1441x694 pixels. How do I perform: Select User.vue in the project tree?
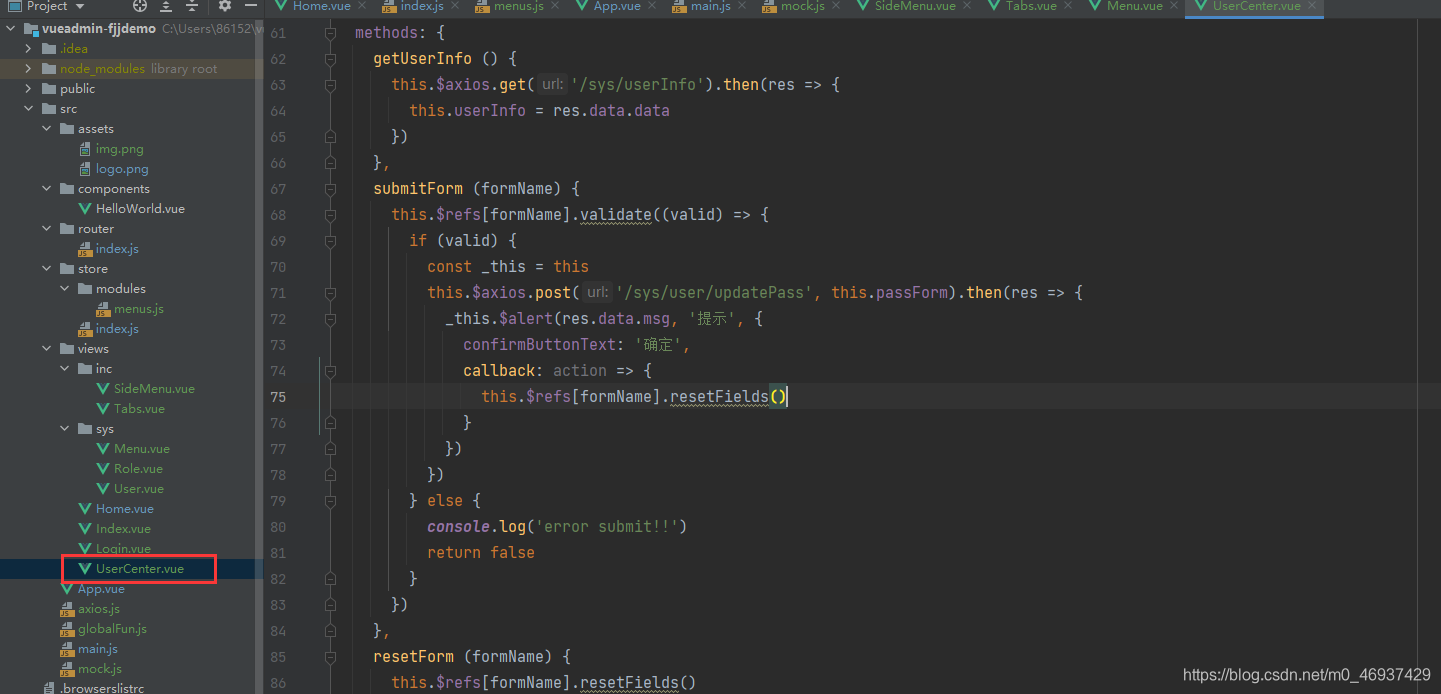tap(138, 489)
